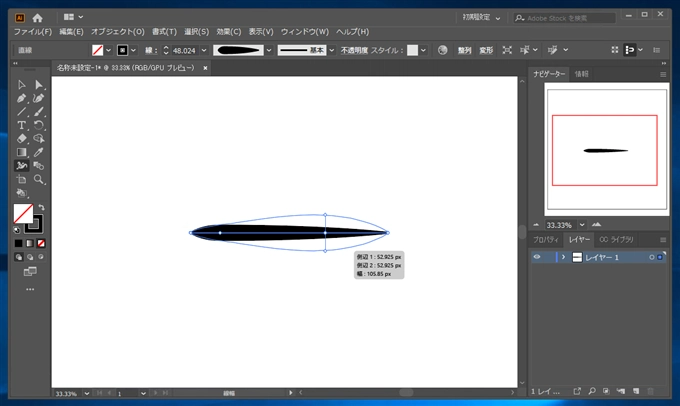Select the Eraser tool
The image size is (680, 406).
point(21,138)
